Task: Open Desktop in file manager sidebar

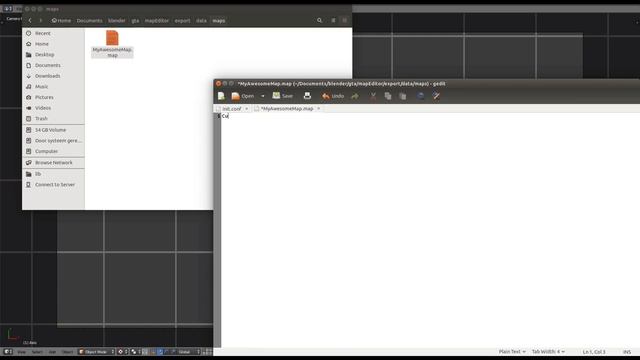Action: [x=53, y=54]
